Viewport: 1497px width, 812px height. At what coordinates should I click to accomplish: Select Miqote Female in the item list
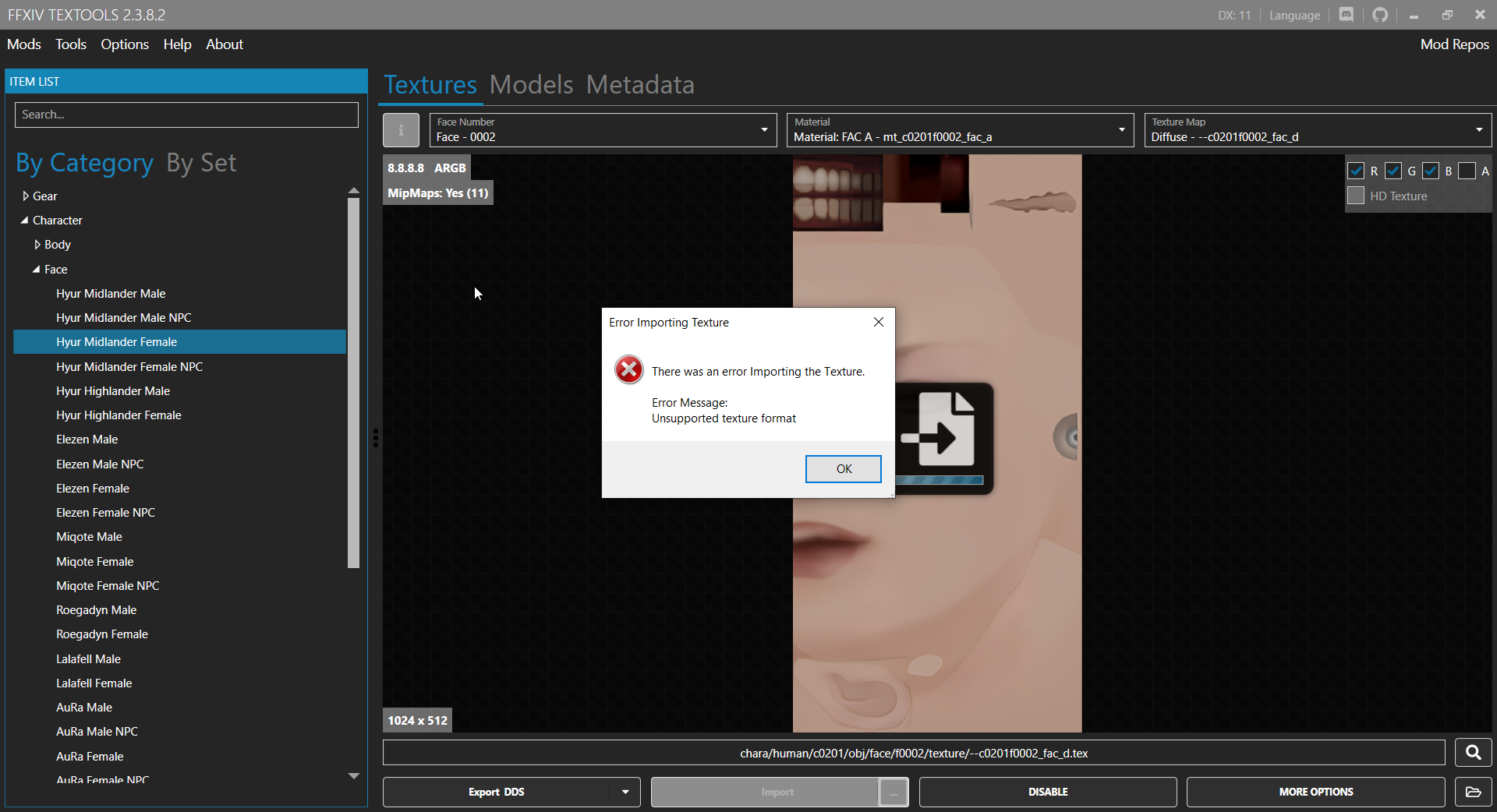94,561
